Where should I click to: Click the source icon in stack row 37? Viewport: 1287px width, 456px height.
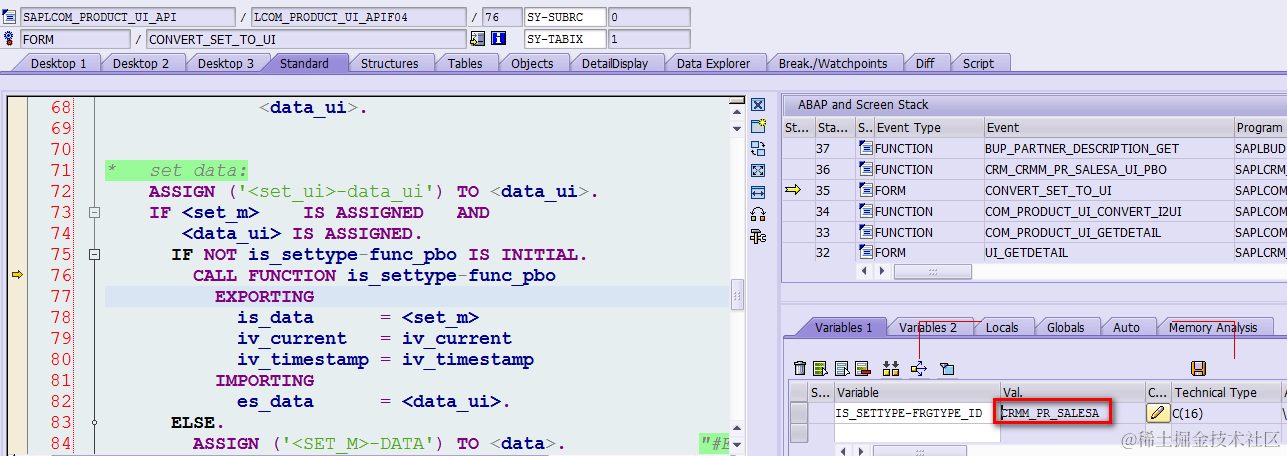click(x=865, y=148)
